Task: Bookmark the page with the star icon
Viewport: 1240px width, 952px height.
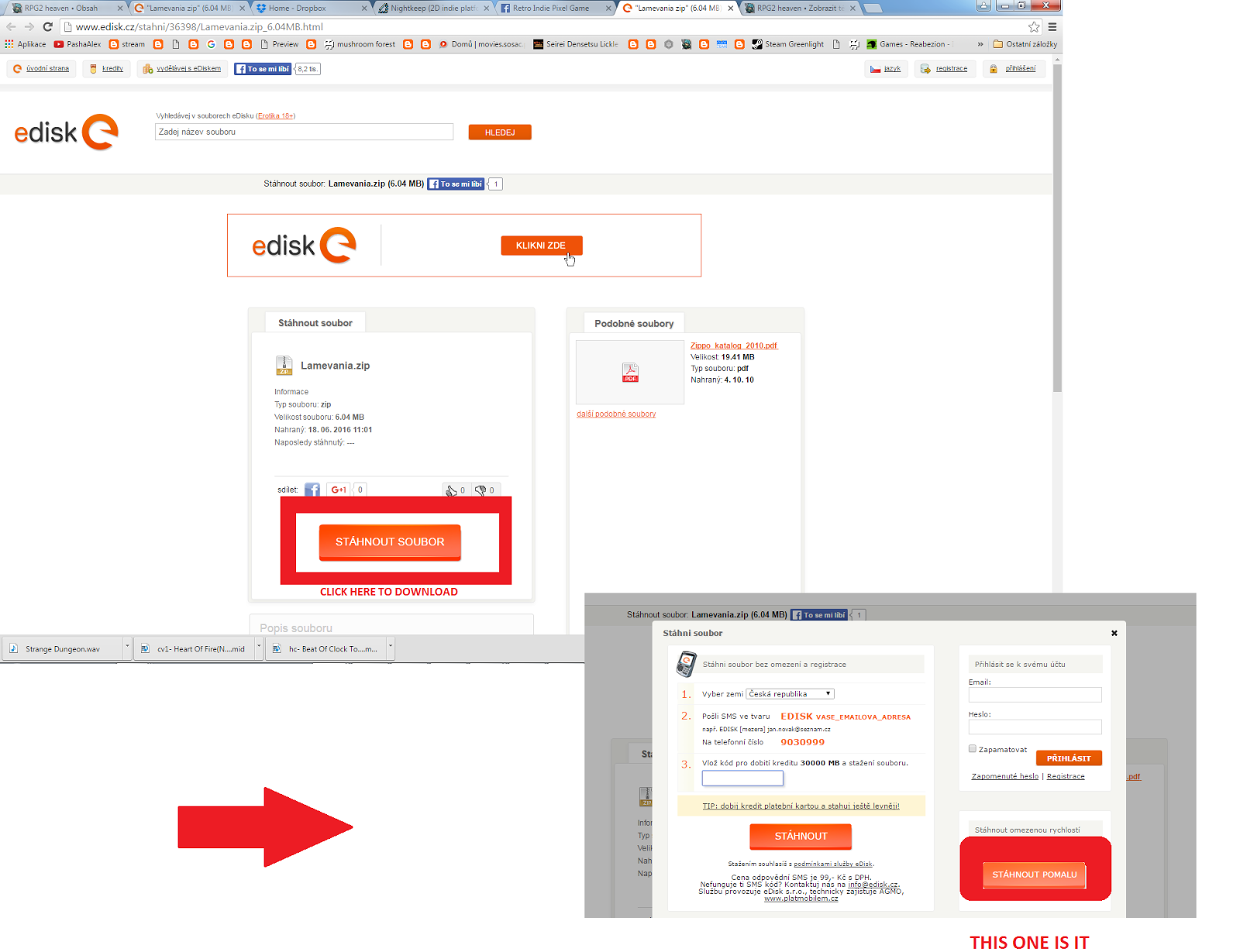Action: coord(1034,26)
